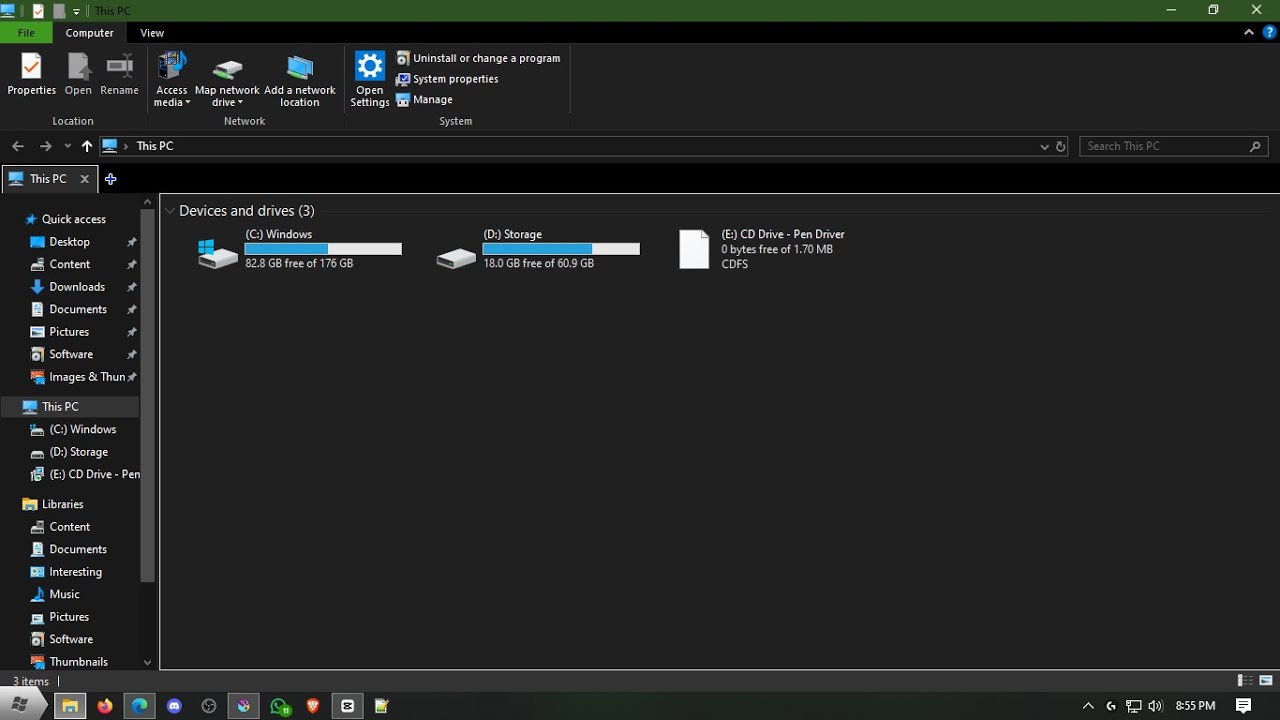Open System properties
Screen dimensions: 1280x720
point(447,79)
